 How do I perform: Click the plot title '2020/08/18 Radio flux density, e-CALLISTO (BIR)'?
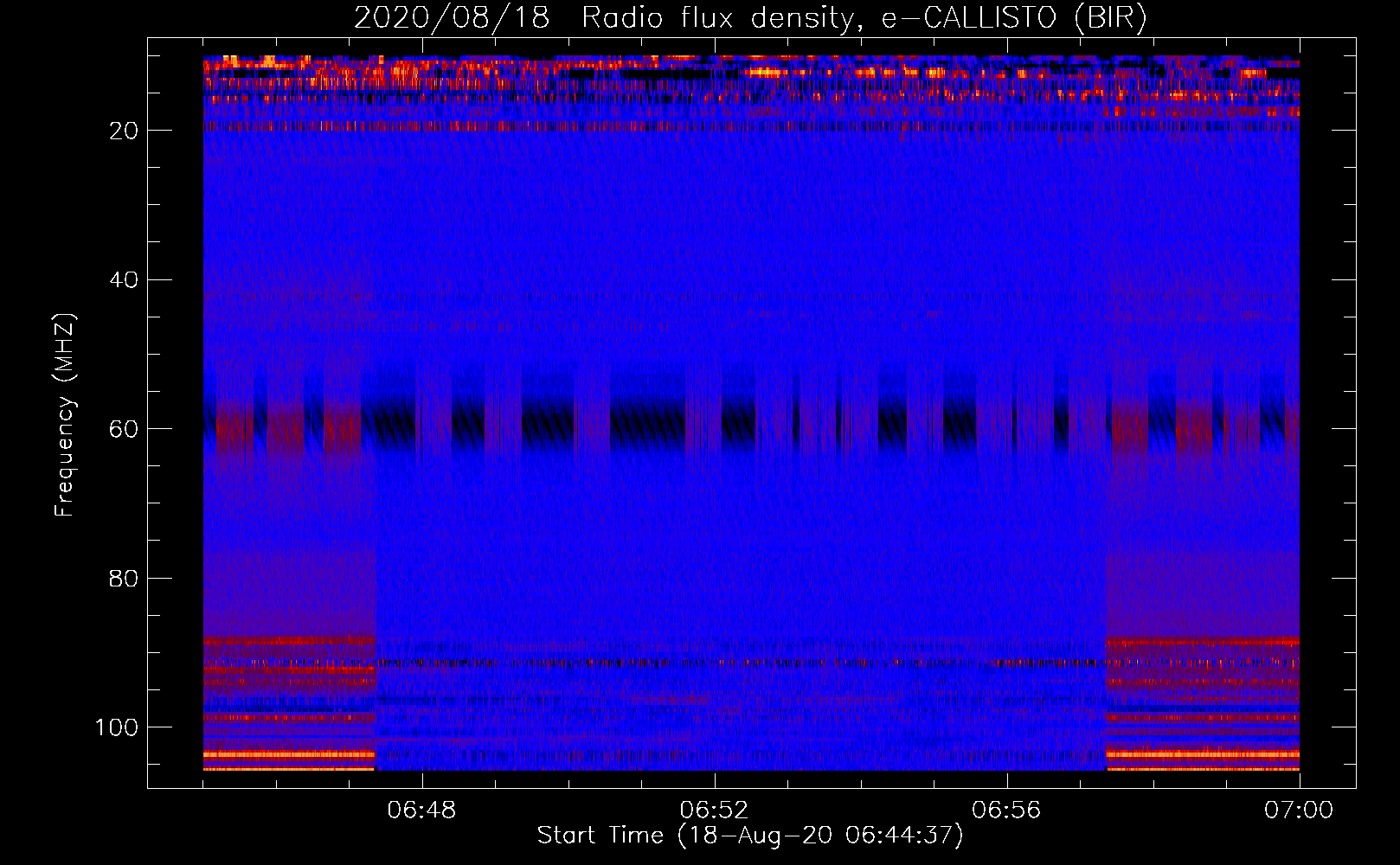pos(750,17)
